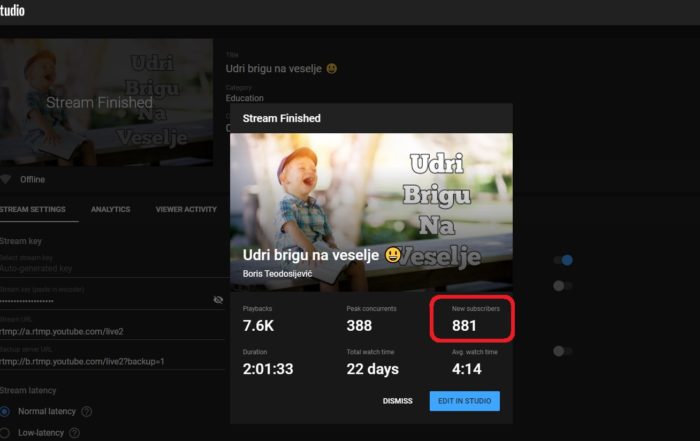
Task: Click the Offline status label
Action: [x=32, y=179]
